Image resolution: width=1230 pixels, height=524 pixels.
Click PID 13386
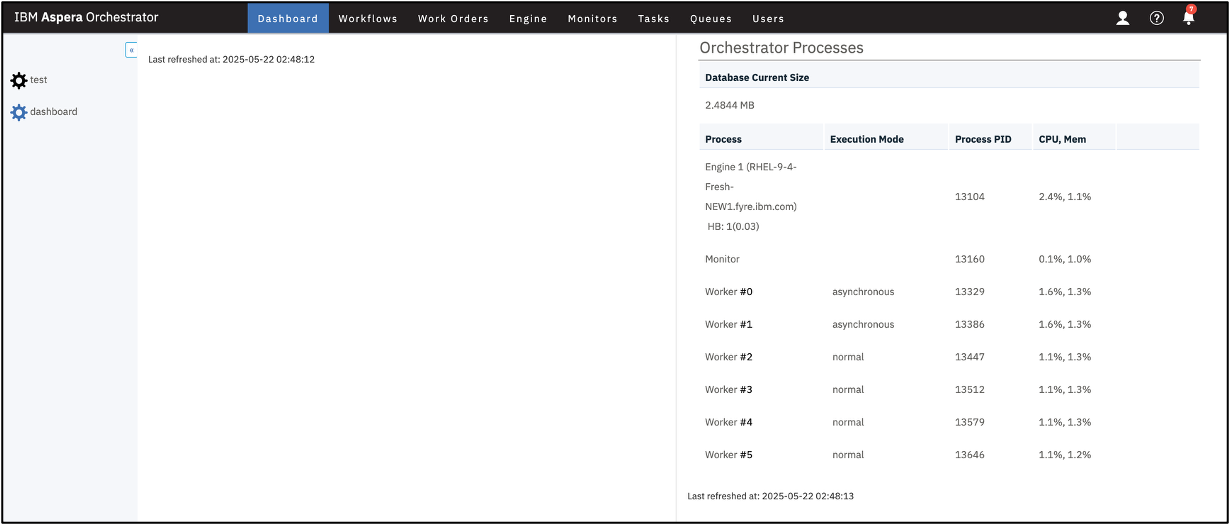pos(970,324)
